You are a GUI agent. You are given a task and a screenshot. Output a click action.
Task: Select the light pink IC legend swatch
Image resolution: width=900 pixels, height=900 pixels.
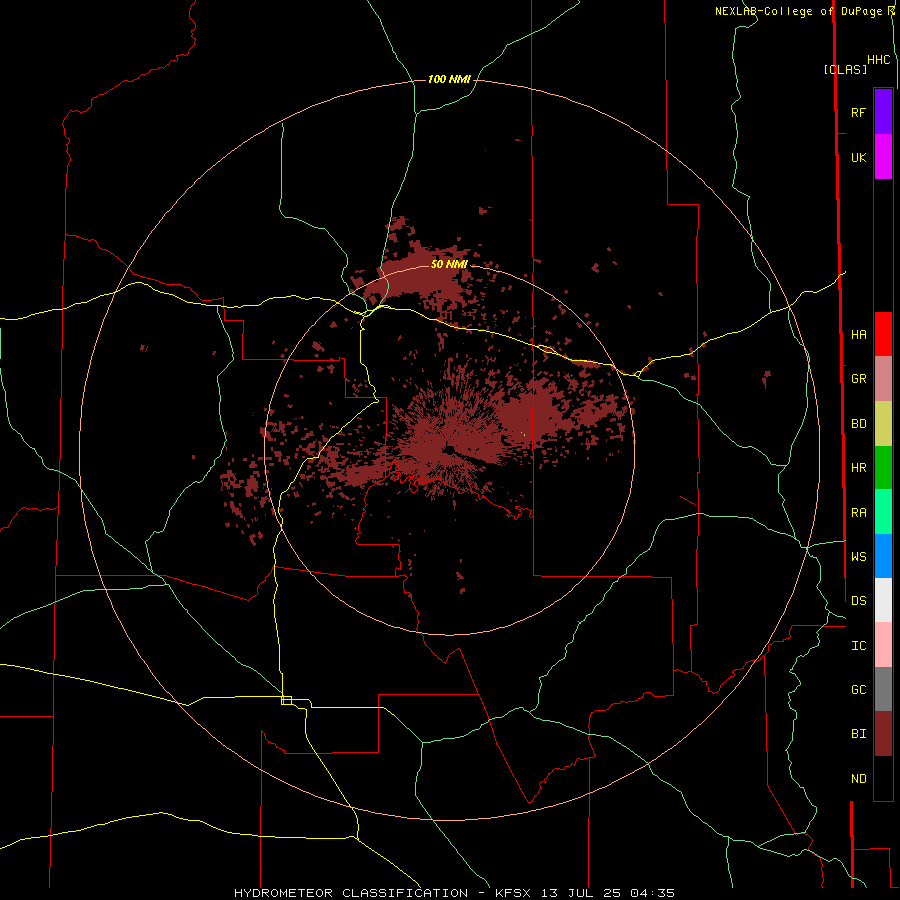click(x=883, y=645)
